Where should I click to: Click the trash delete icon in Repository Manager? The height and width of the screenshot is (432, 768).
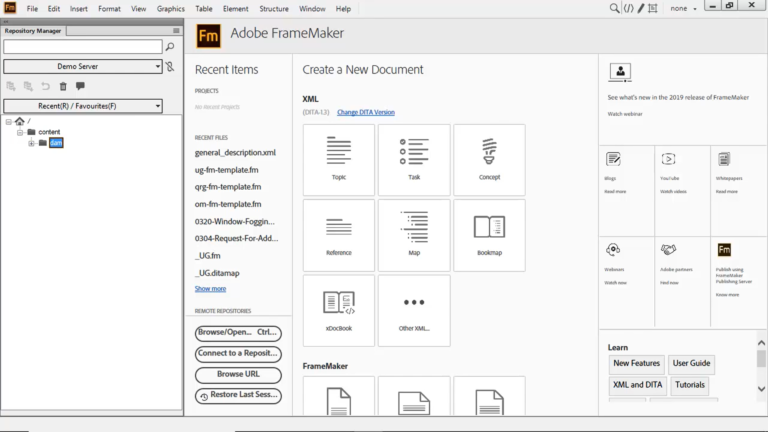pyautogui.click(x=63, y=86)
